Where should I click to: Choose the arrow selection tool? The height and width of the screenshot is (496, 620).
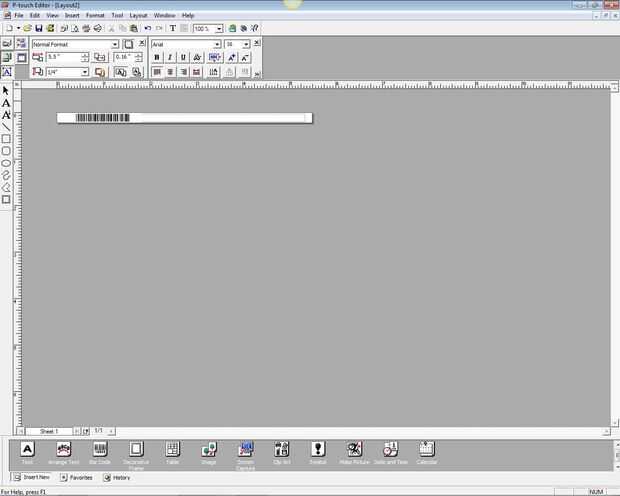click(6, 91)
